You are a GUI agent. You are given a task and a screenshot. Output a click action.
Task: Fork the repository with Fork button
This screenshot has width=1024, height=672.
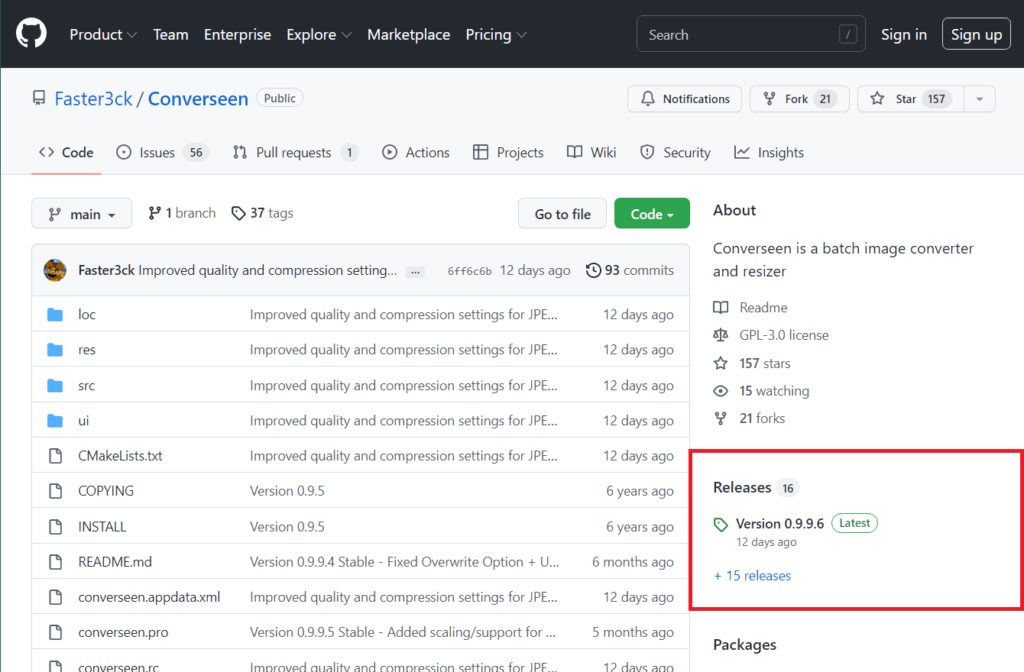[786, 99]
